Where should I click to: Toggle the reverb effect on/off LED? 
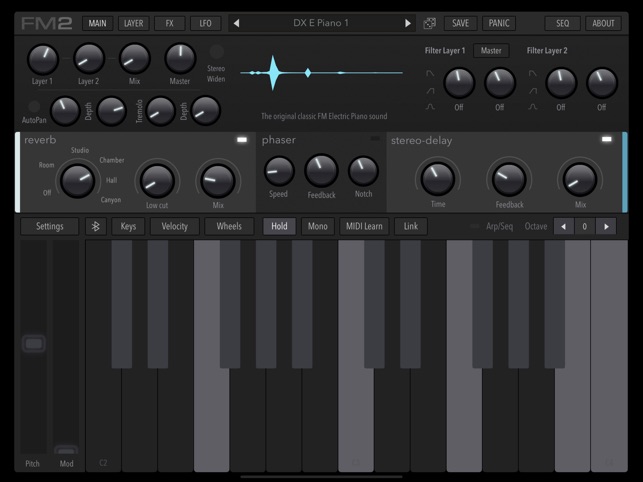tap(242, 140)
